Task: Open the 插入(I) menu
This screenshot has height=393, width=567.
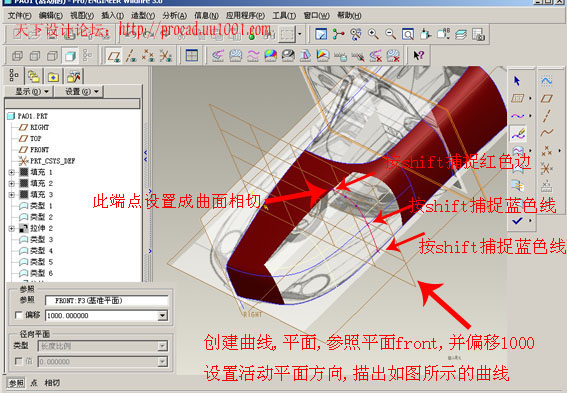Action: tap(112, 16)
